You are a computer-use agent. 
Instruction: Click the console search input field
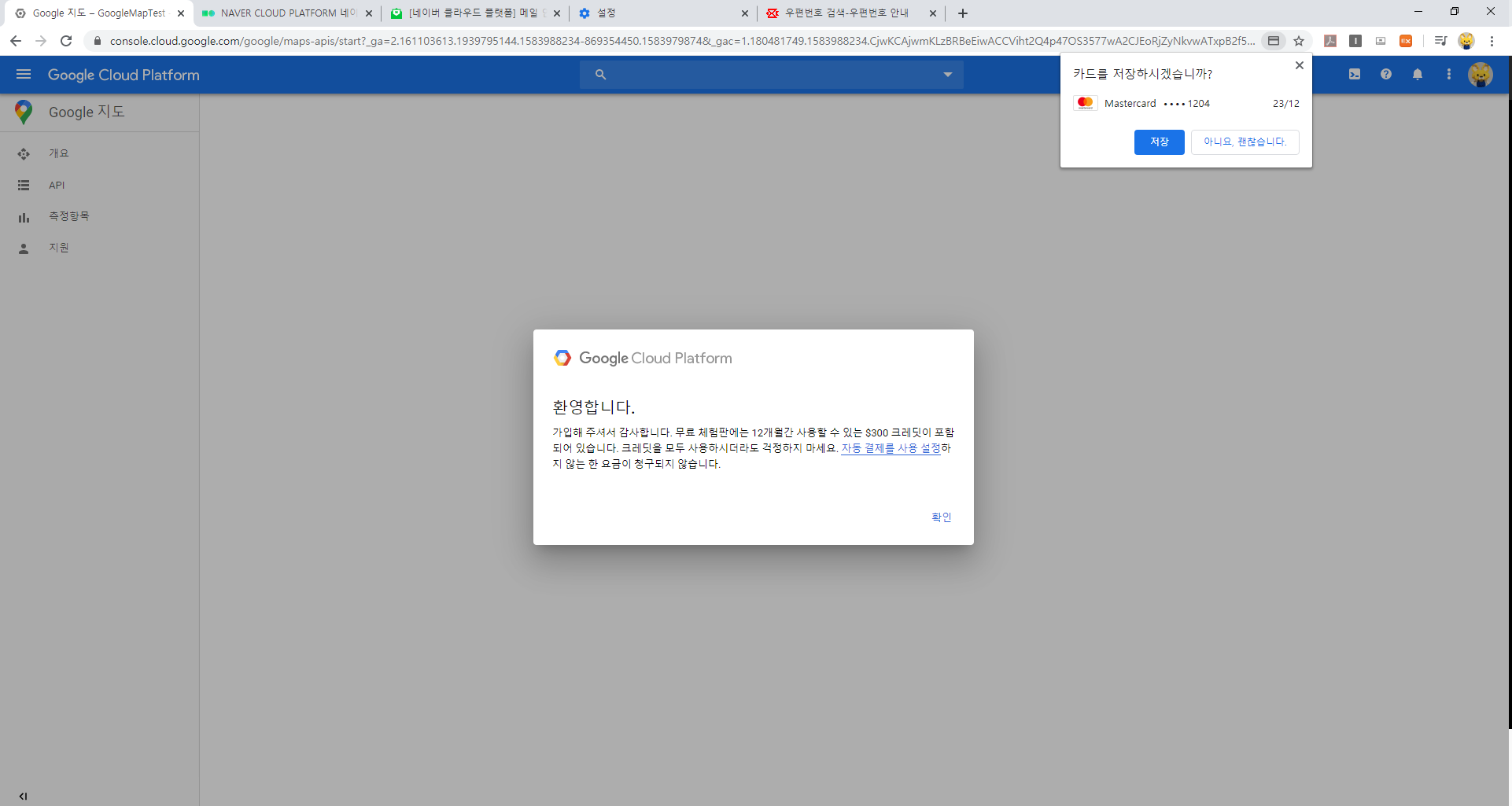point(772,75)
